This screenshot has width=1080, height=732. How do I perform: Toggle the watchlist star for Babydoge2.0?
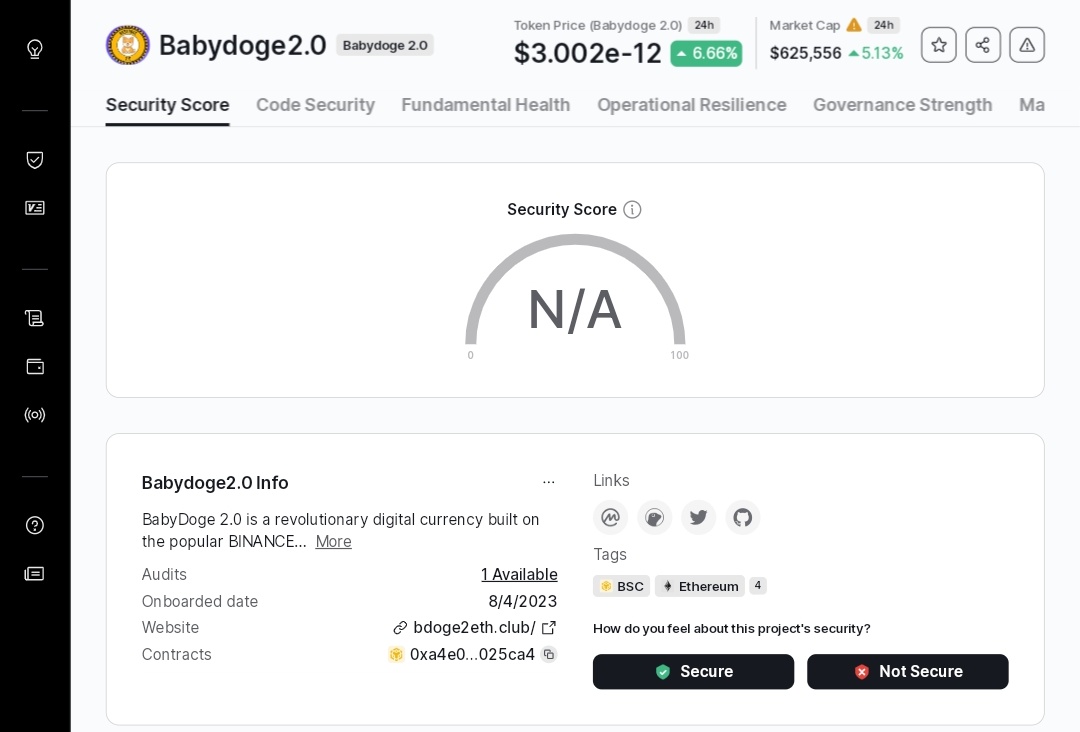pyautogui.click(x=938, y=45)
